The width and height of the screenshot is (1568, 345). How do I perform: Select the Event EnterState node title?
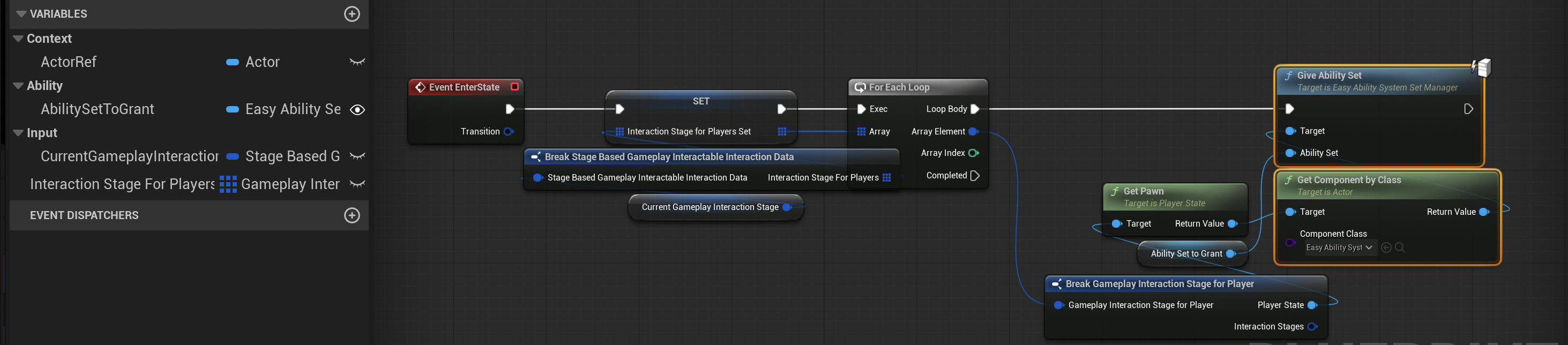point(464,88)
